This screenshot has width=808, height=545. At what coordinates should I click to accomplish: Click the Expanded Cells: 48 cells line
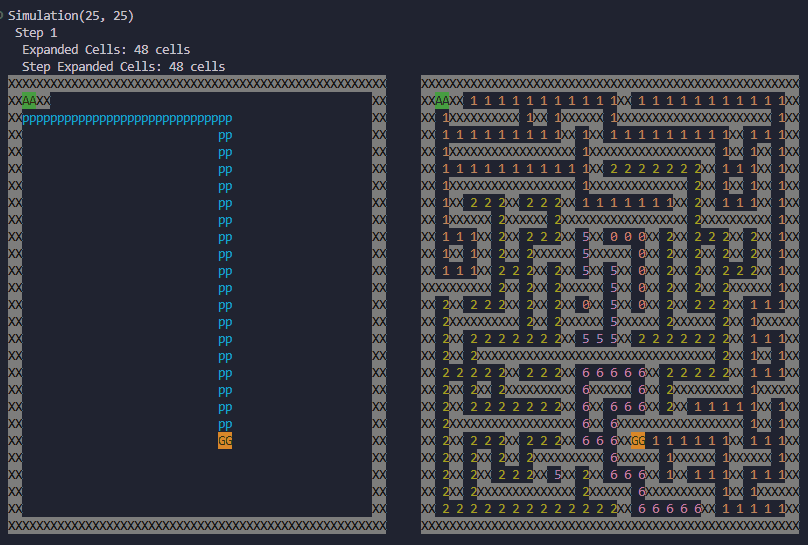(x=105, y=49)
